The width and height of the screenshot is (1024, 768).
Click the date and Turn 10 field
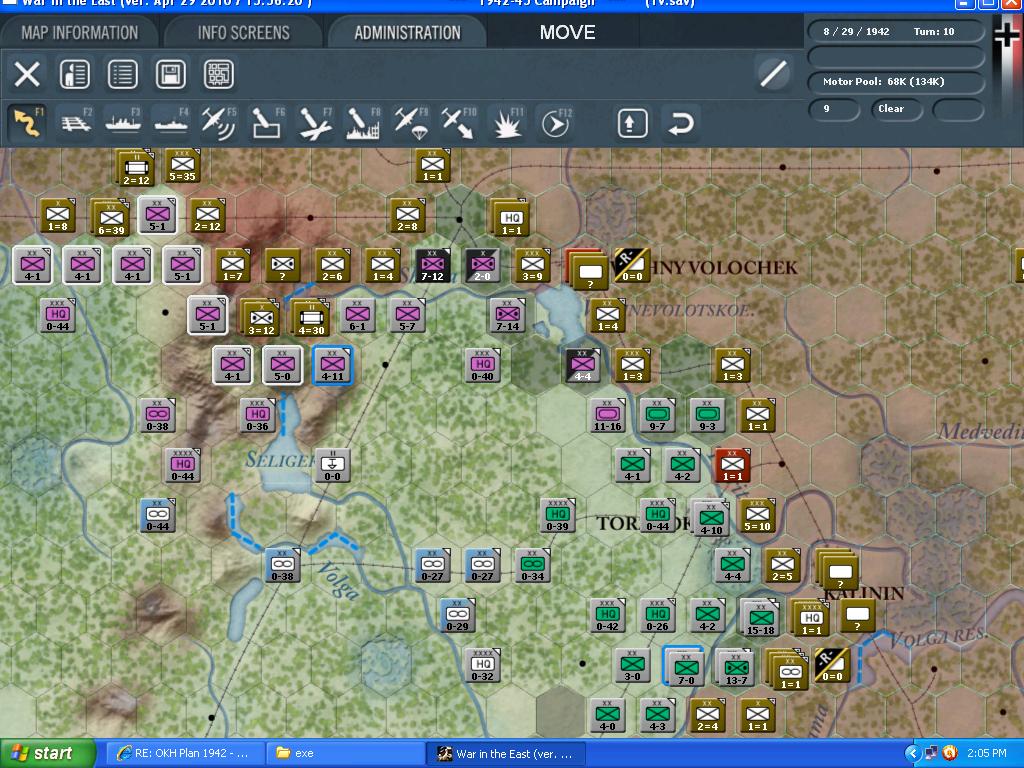pyautogui.click(x=895, y=31)
